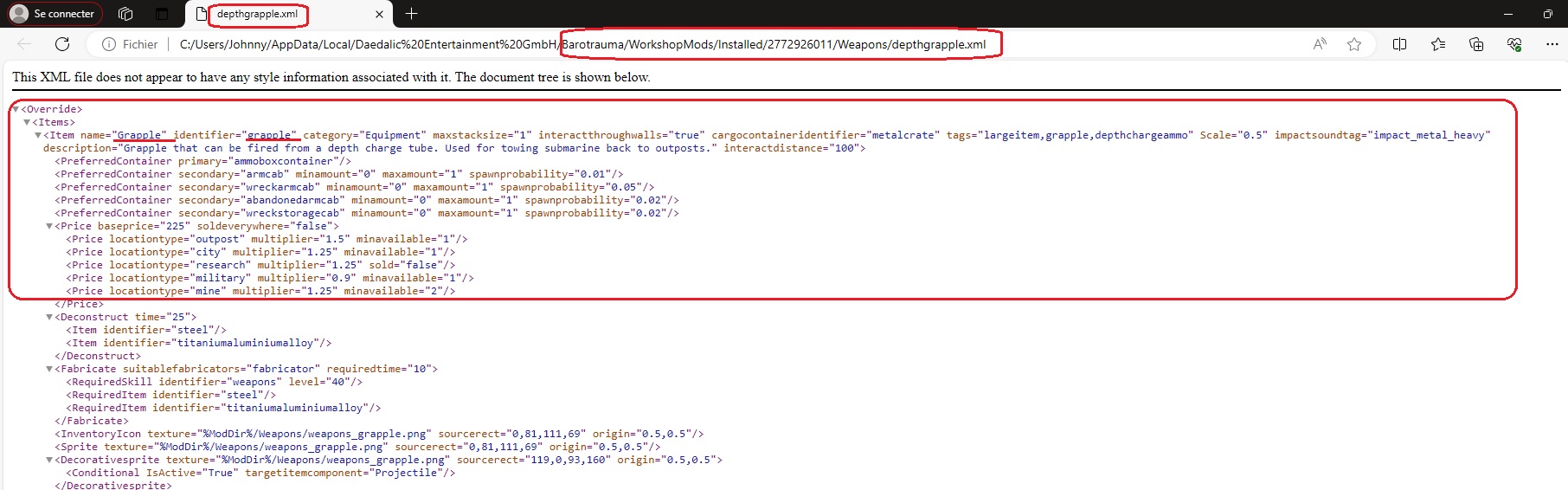Click the Conditional IsActive True line
1568x490 pixels.
click(x=260, y=473)
